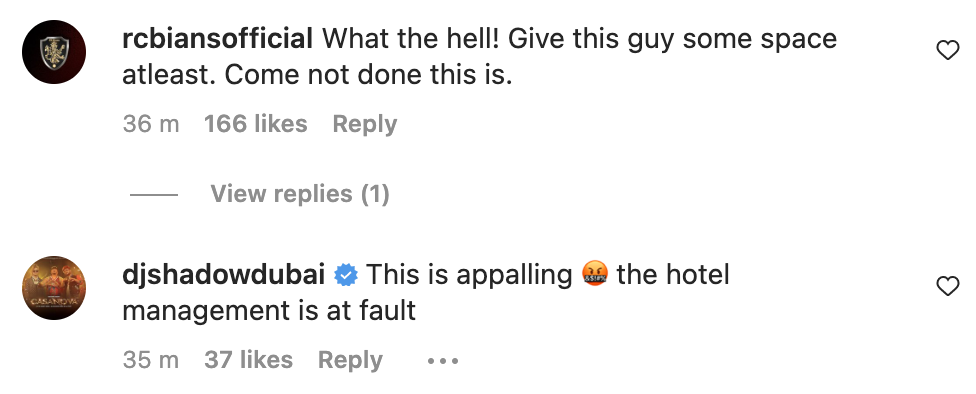View who liked via 37 likes
976x394 pixels.
click(x=248, y=360)
